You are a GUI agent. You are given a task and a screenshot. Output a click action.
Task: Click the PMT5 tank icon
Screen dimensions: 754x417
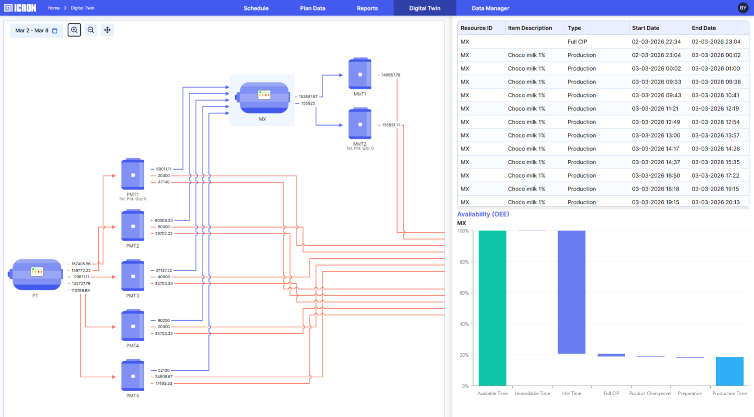pos(132,375)
